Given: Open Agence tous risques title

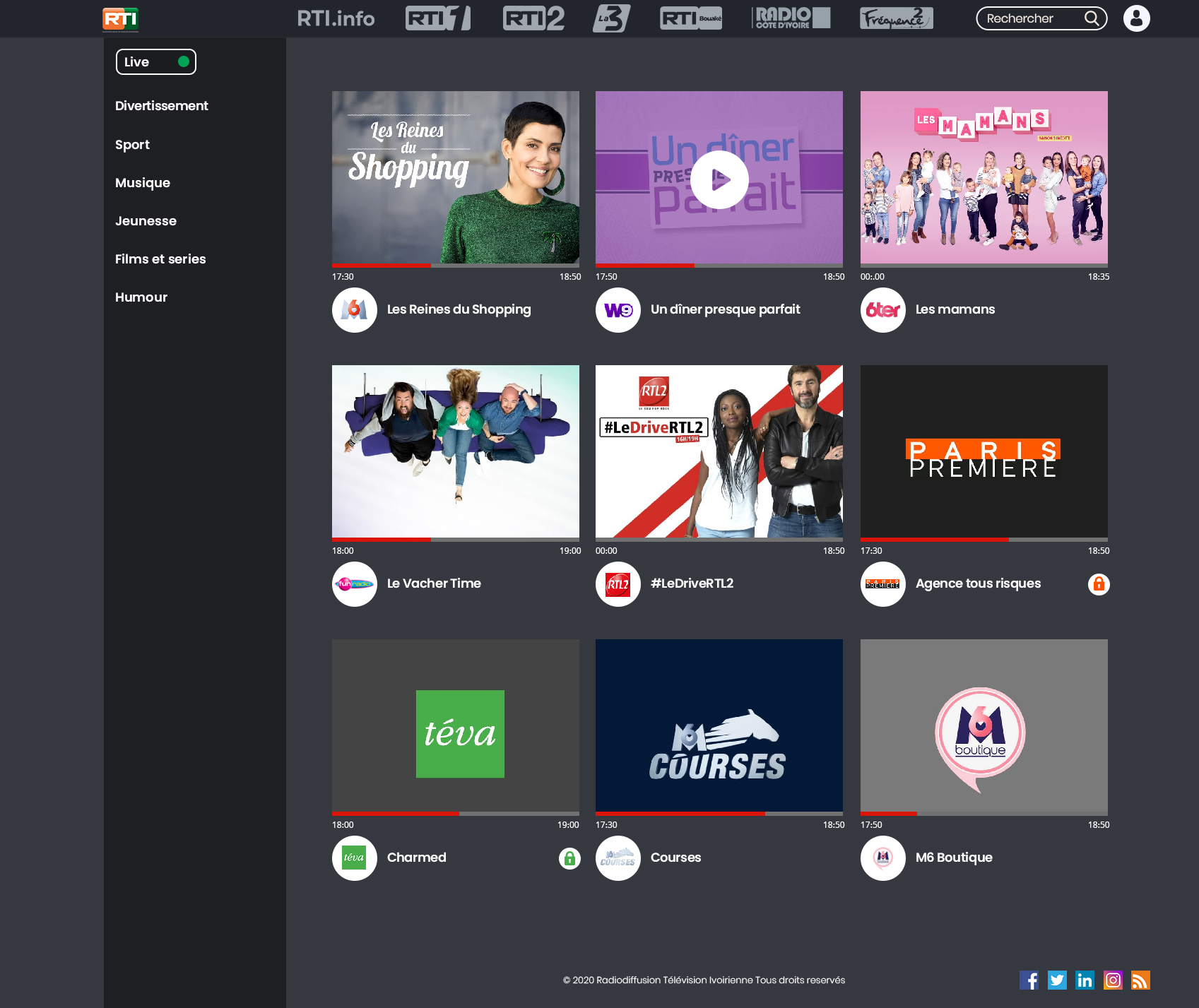Looking at the screenshot, I should pyautogui.click(x=978, y=583).
